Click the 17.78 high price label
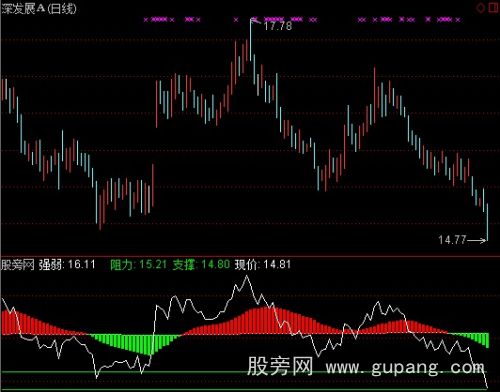The image size is (500, 392). point(278,26)
